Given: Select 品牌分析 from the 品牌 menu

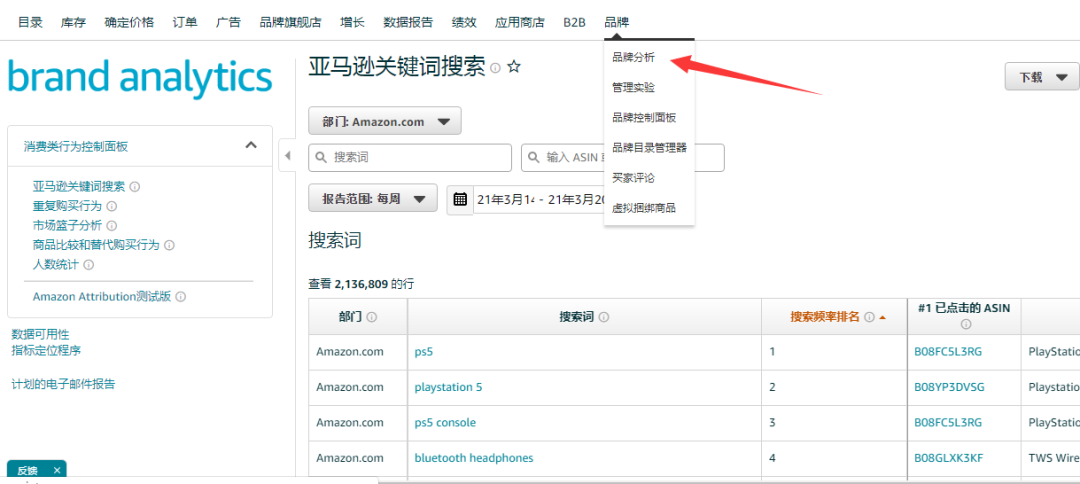Looking at the screenshot, I should pos(633,58).
